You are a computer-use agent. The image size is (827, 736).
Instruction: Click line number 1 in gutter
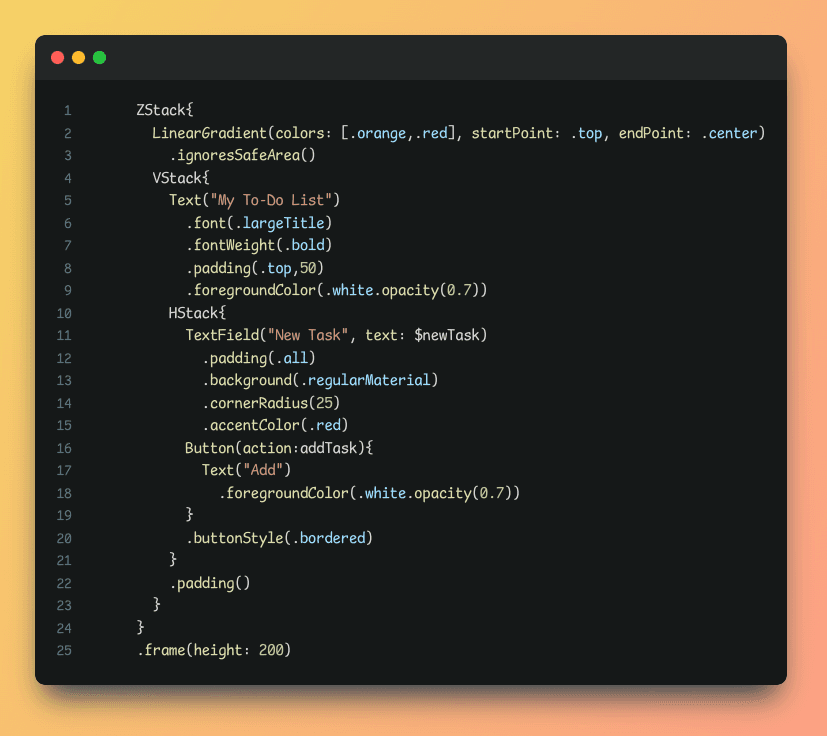(68, 110)
